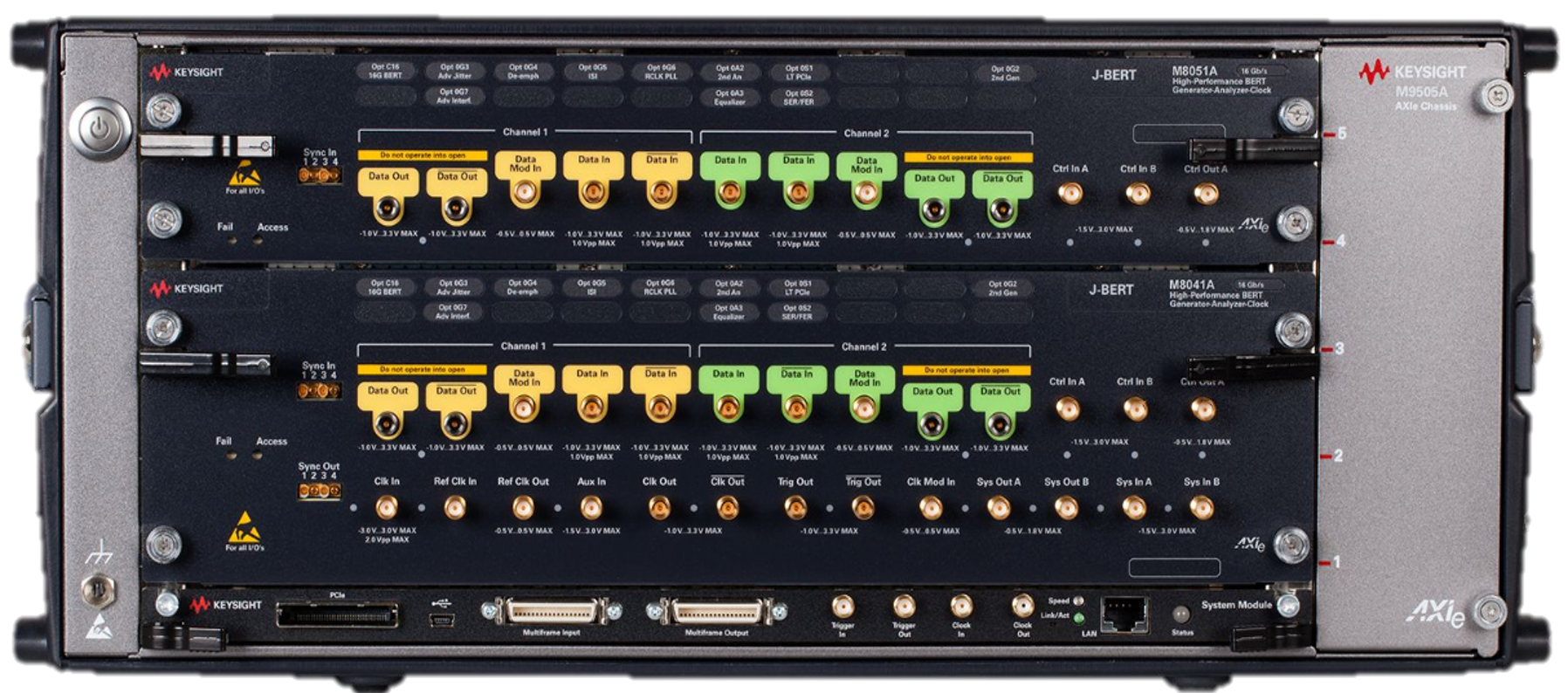Click the Opt 0G2 2nd Gen label on M8041A
Screen dimensions: 1568x693
click(x=1002, y=288)
